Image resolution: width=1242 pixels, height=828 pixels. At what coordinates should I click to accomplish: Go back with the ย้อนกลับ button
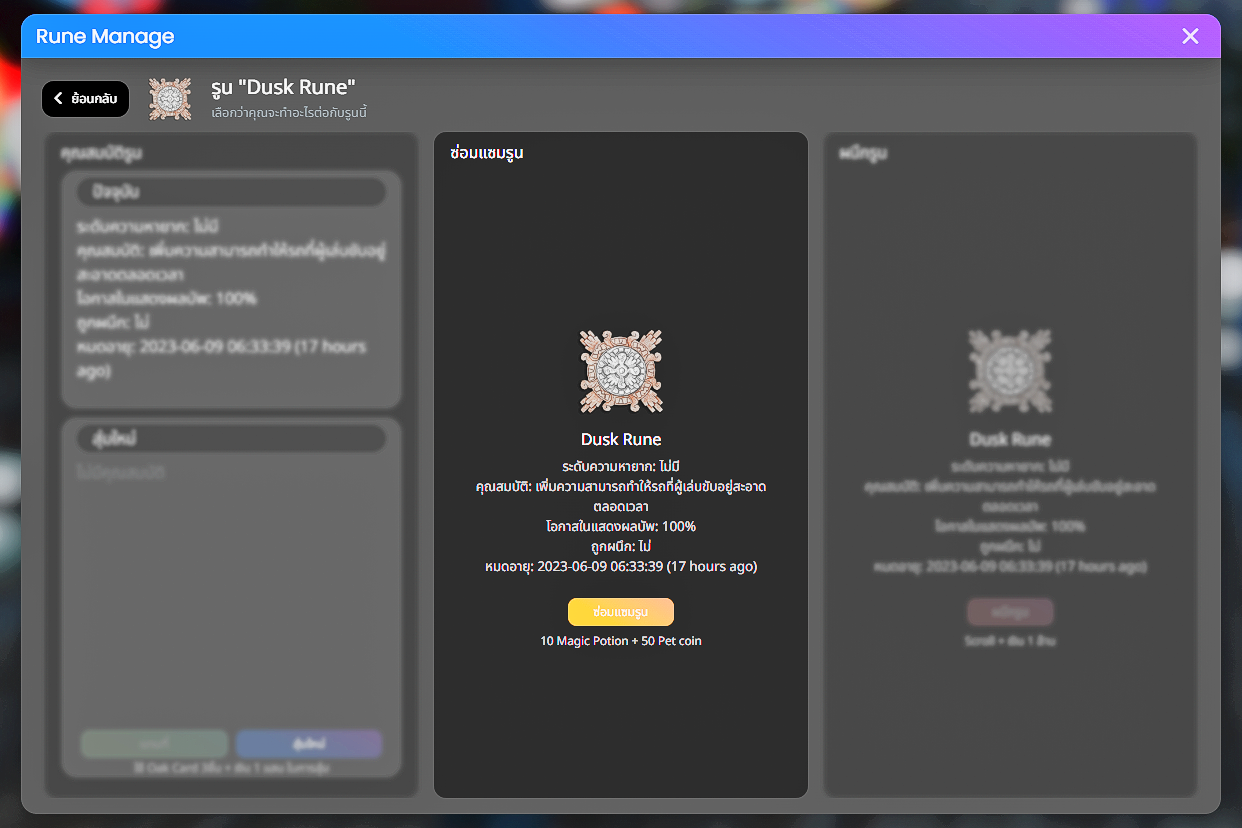[x=85, y=99]
